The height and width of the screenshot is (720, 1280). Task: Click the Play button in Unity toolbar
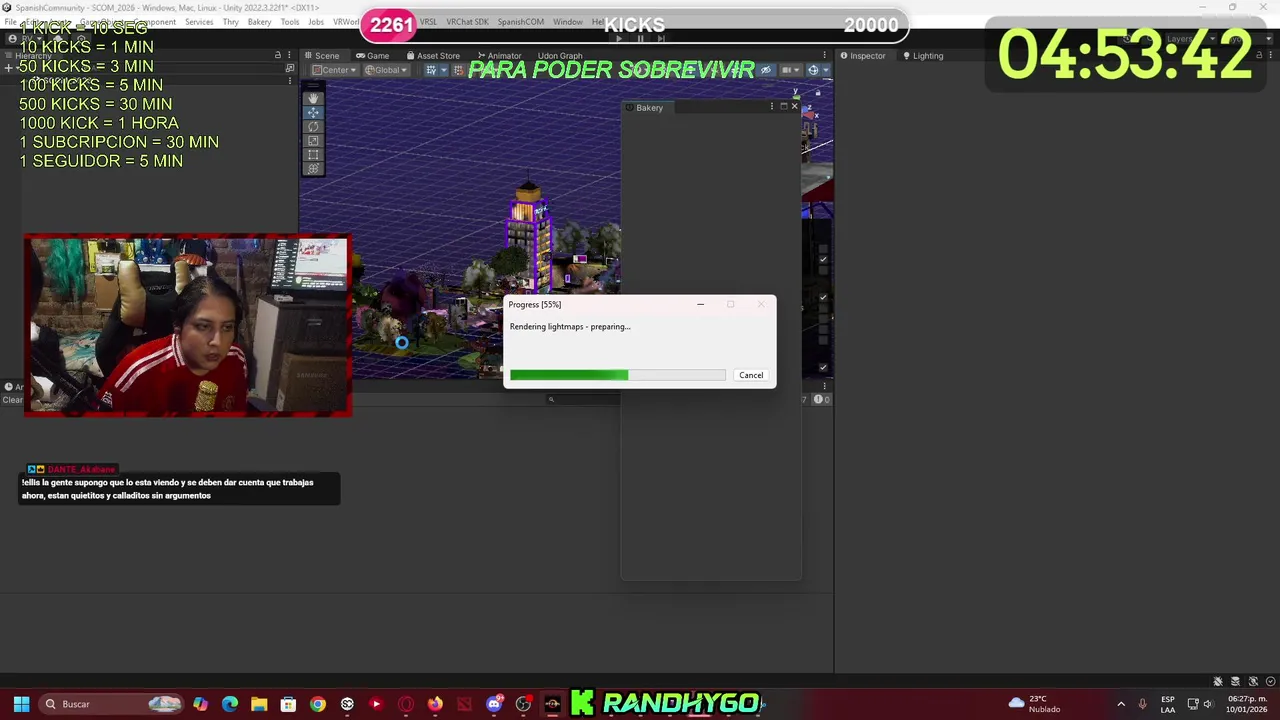tap(619, 39)
